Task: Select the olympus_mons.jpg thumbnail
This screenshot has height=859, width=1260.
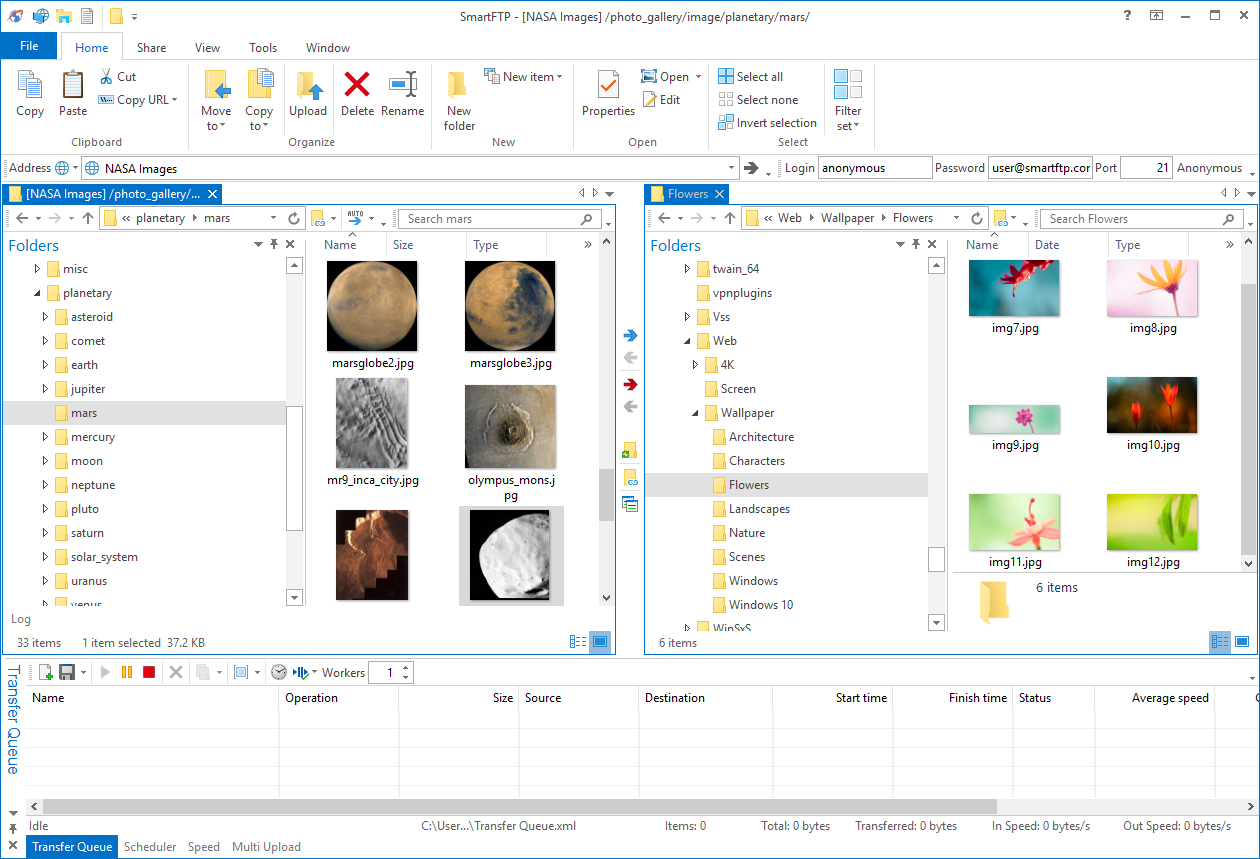Action: pyautogui.click(x=510, y=426)
